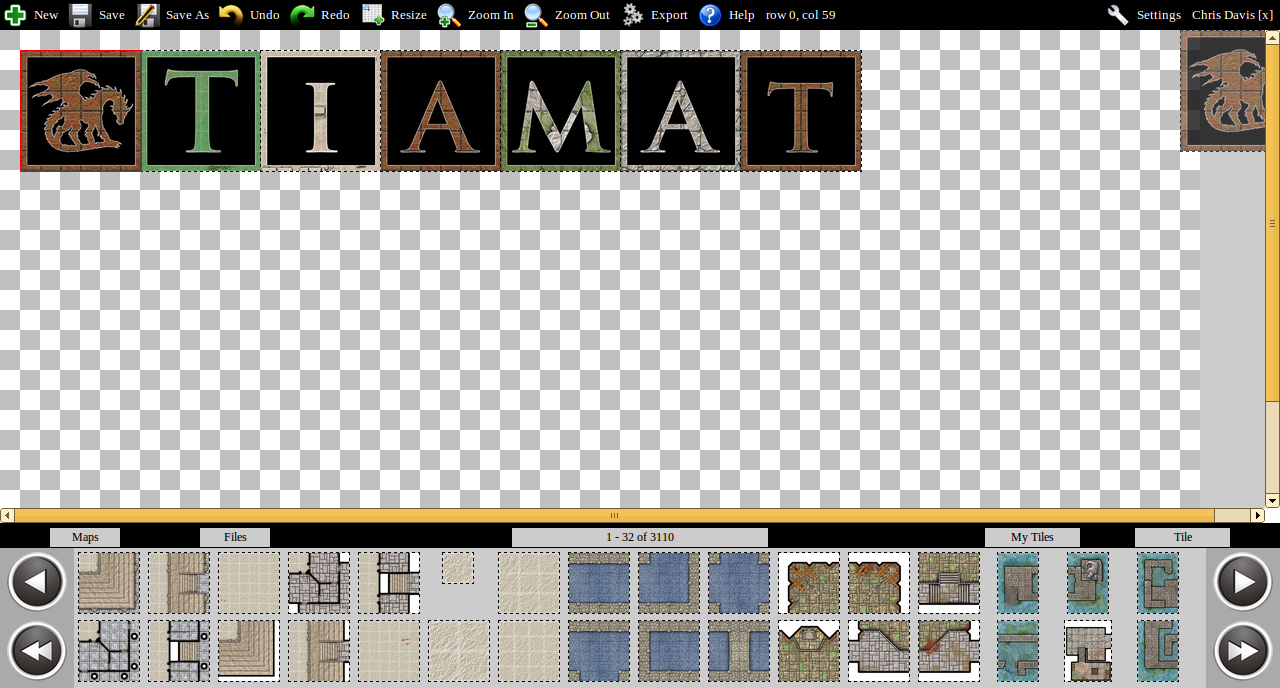Screen dimensions: 1280x688
Task: Open Settings with the wrench icon
Action: (x=1144, y=15)
